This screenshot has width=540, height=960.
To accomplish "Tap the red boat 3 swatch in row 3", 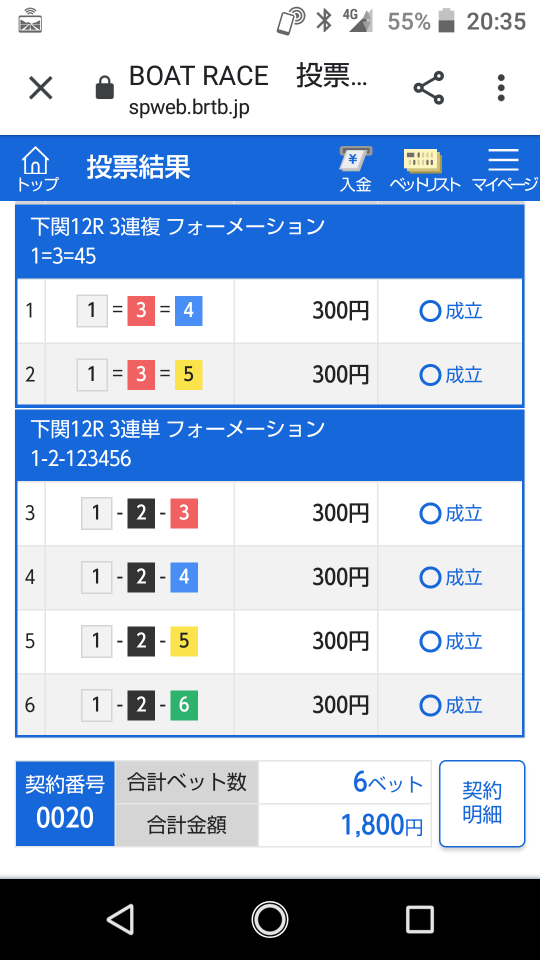I will (184, 513).
